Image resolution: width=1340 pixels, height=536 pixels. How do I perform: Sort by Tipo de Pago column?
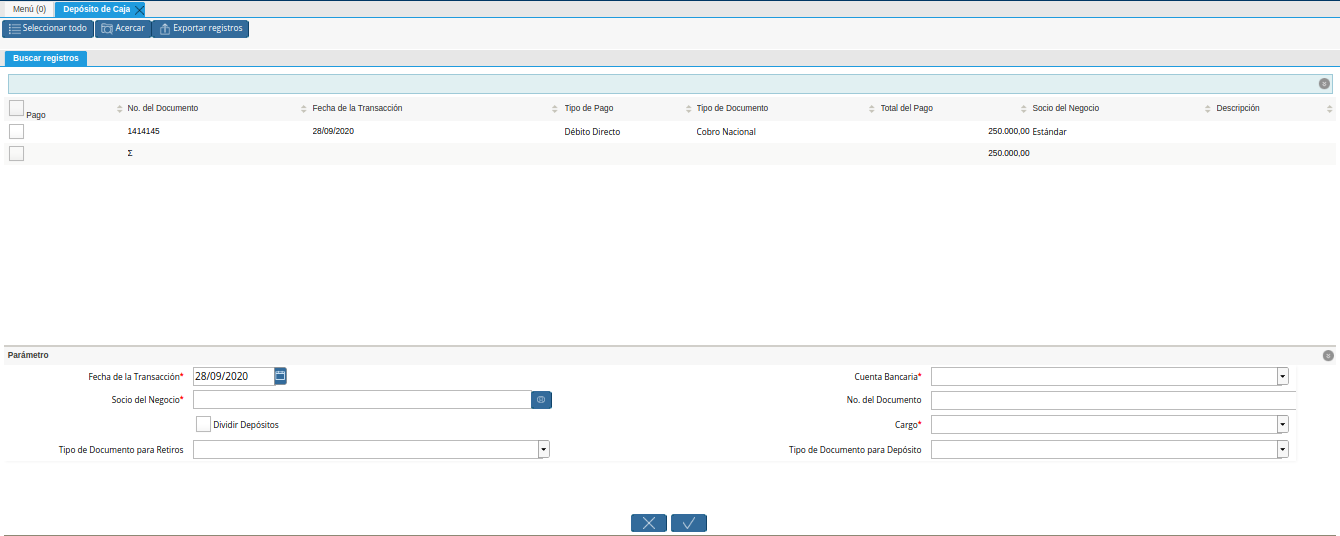589,108
